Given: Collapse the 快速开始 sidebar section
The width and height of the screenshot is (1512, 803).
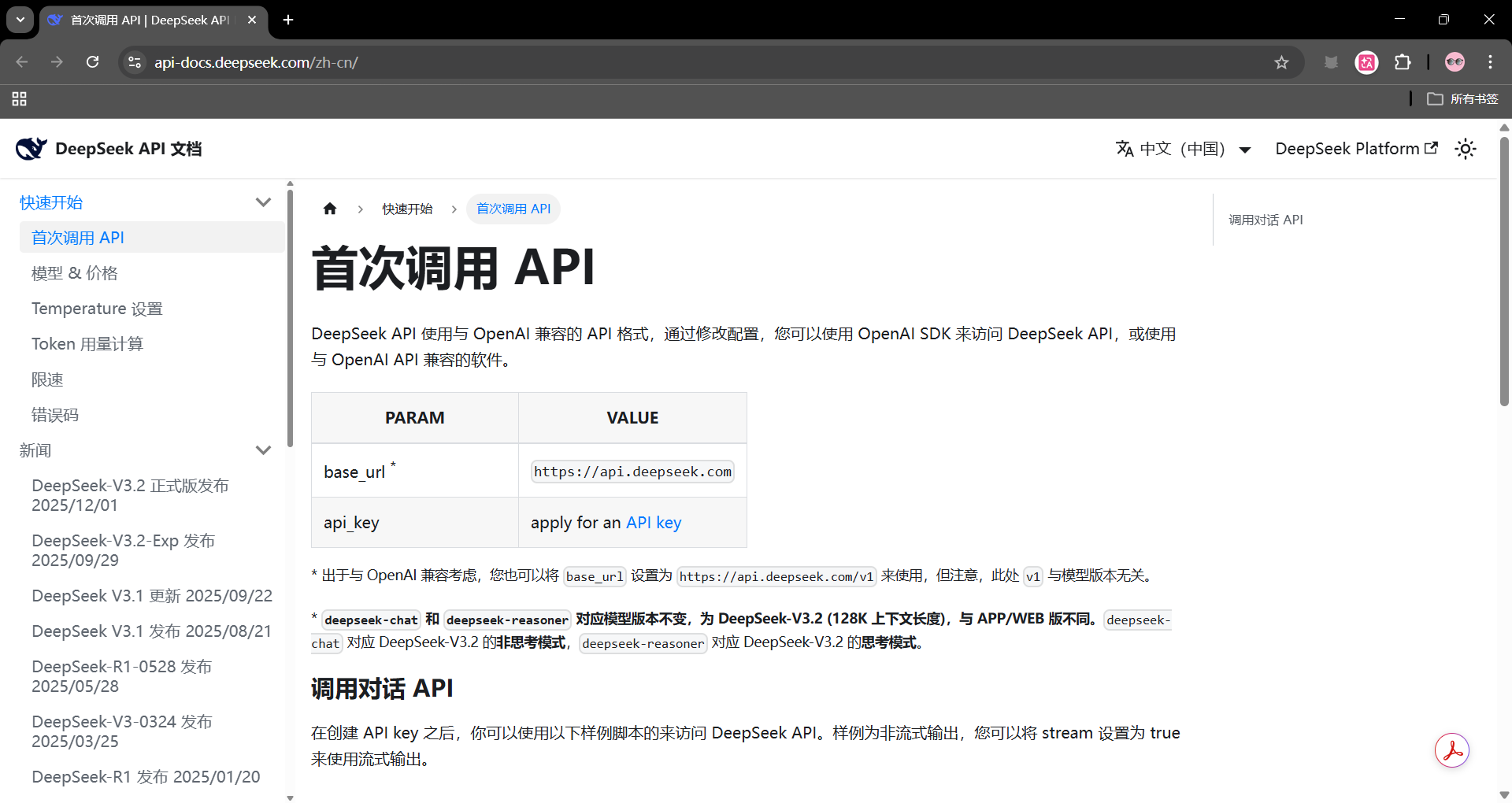Looking at the screenshot, I should 263,202.
